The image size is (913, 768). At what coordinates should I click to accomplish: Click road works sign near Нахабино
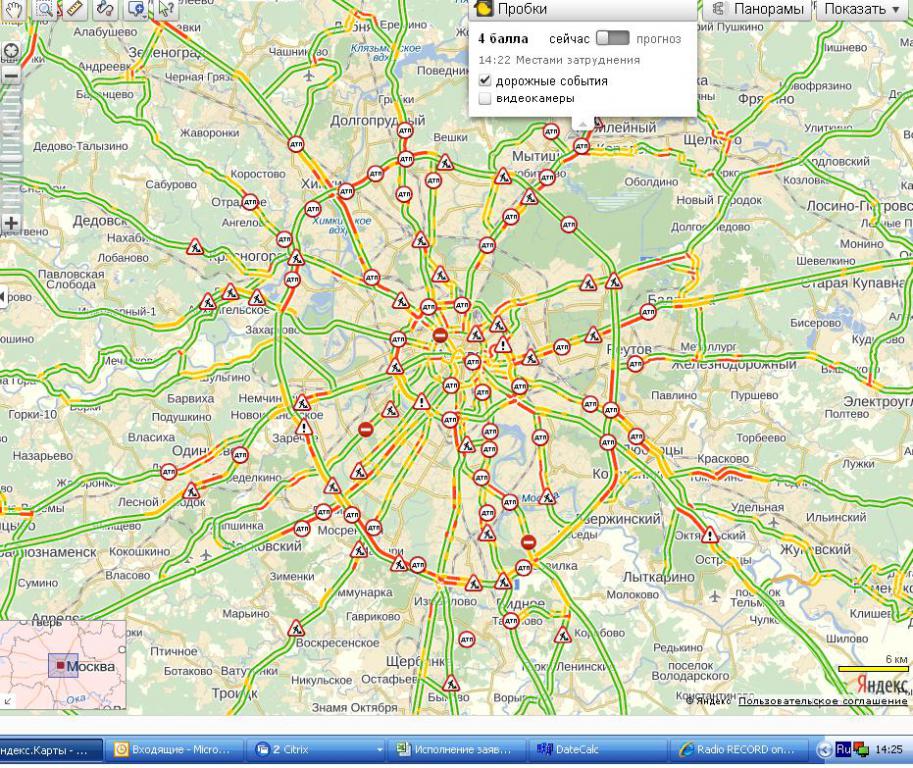(195, 247)
